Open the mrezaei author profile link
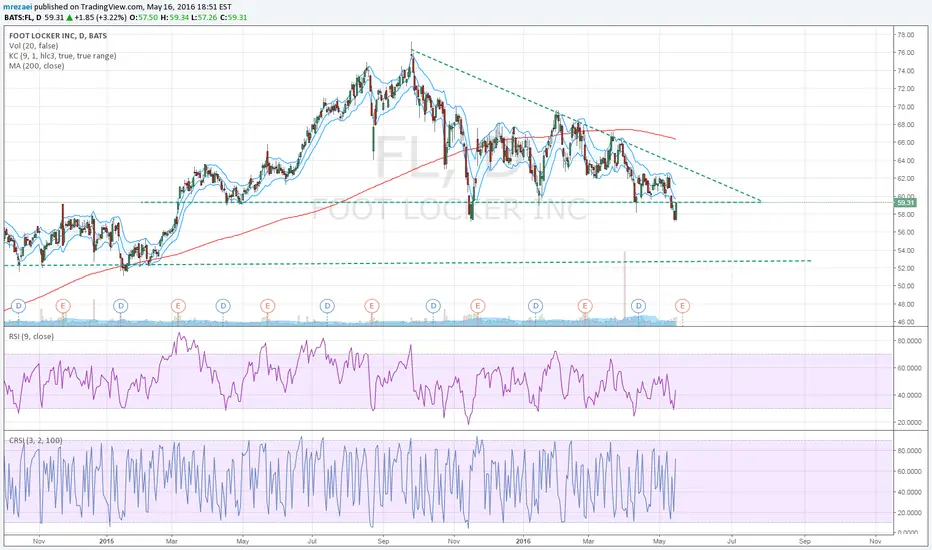This screenshot has height=550, width=932. click(x=16, y=7)
